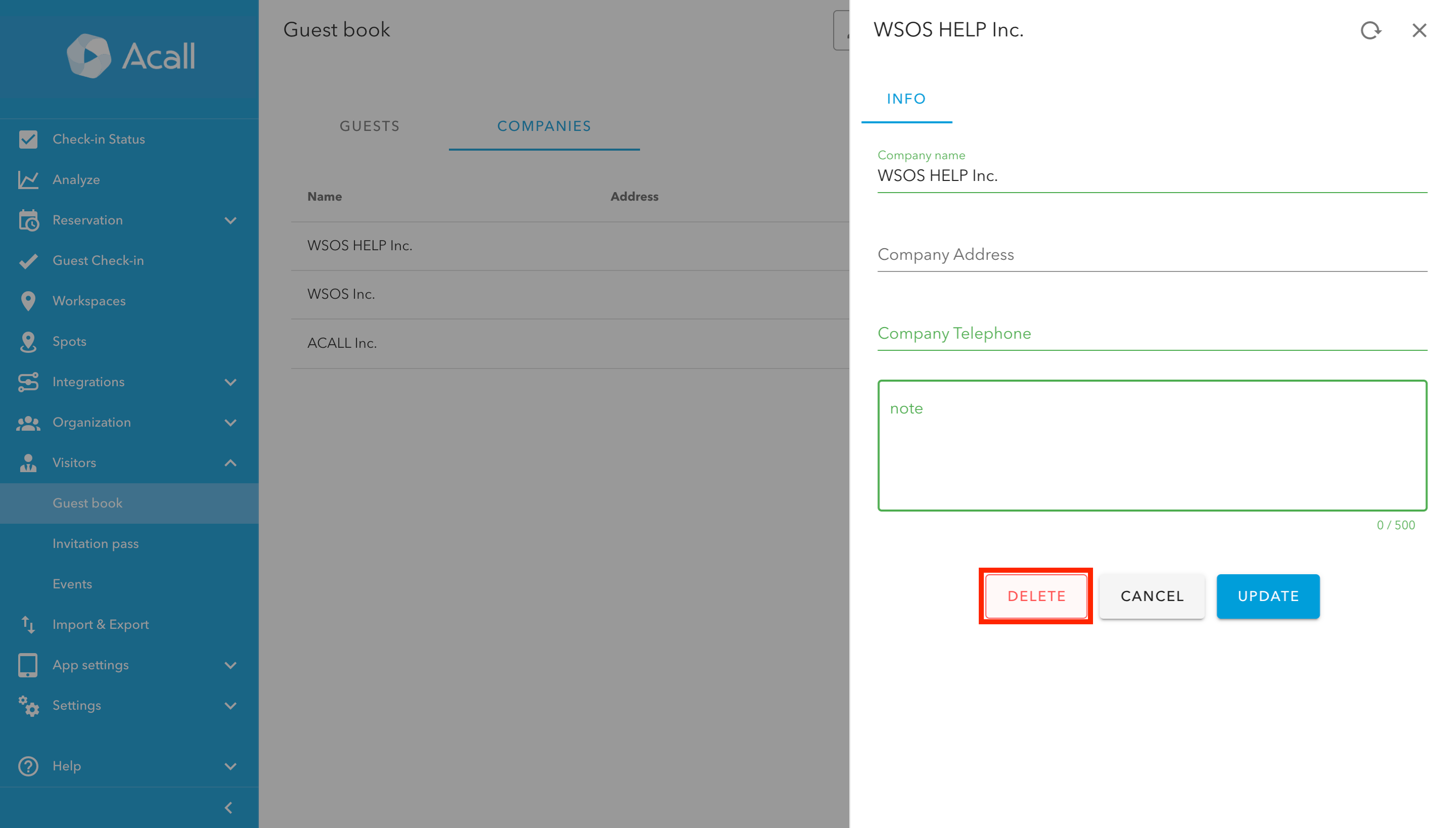Open Check-in Status page icon
1456x828 pixels.
(28, 140)
